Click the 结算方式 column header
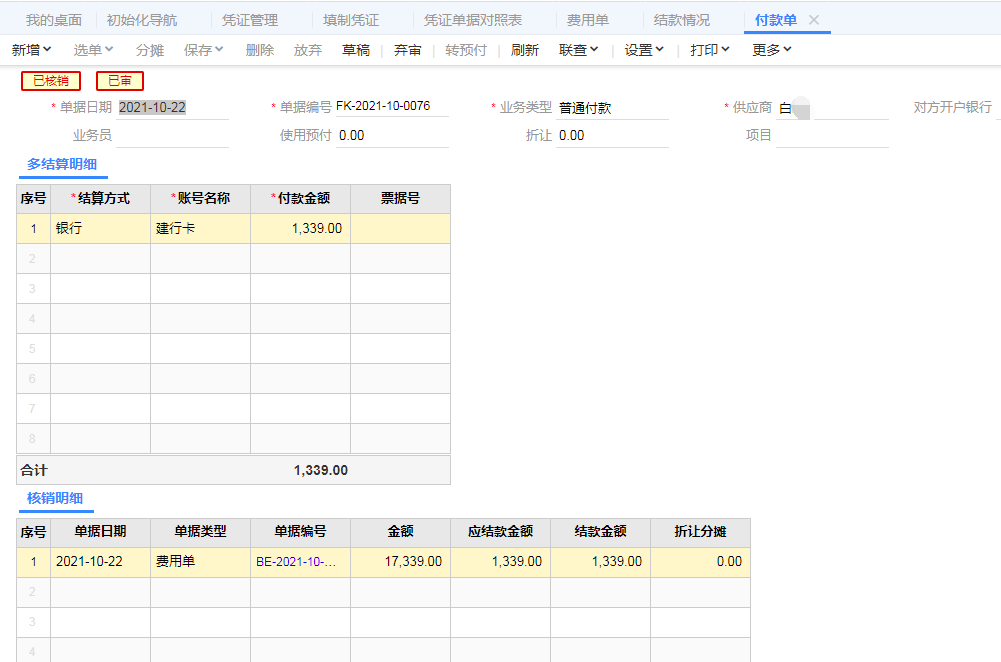 coord(100,199)
